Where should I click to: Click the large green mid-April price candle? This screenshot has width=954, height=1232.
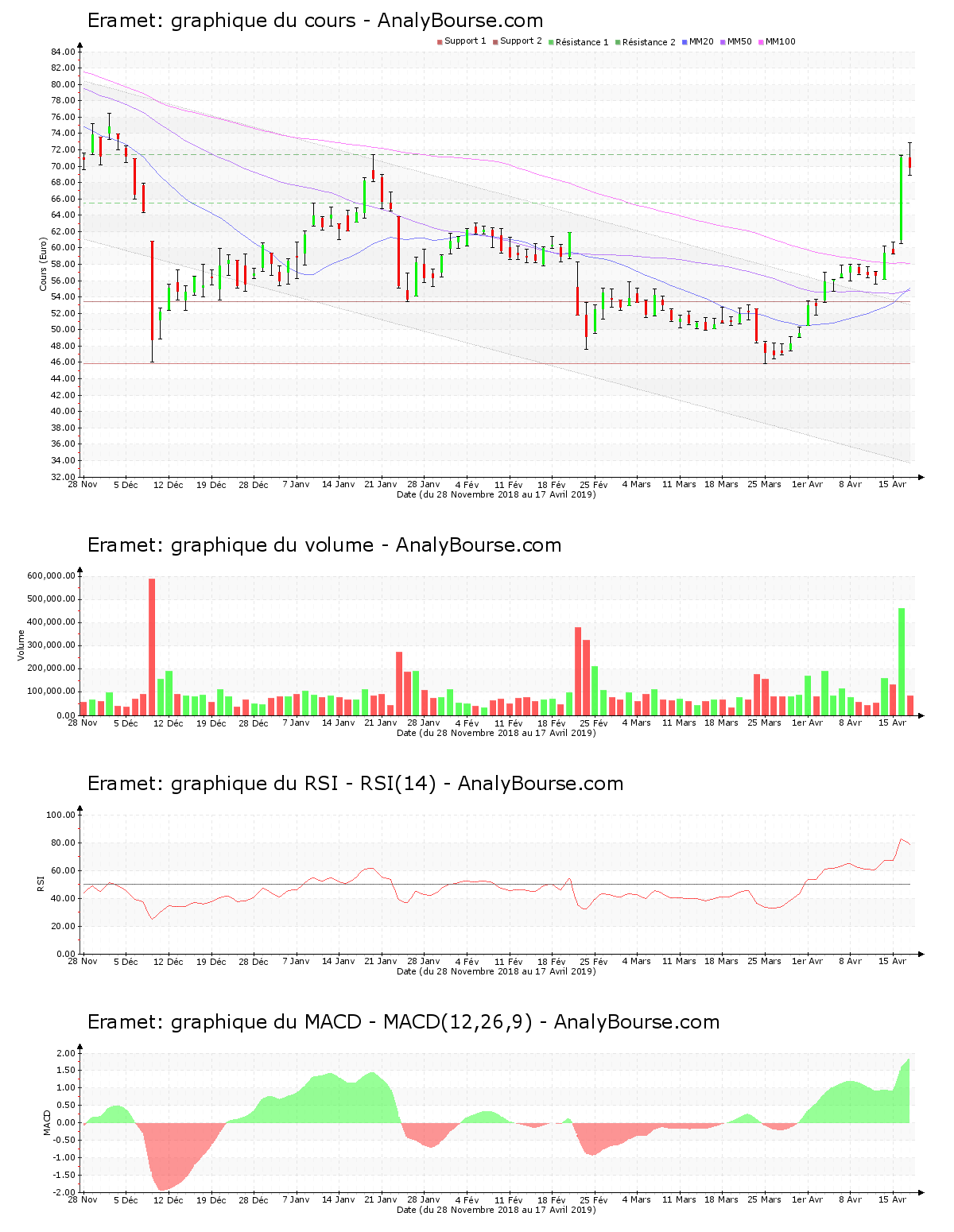(901, 200)
